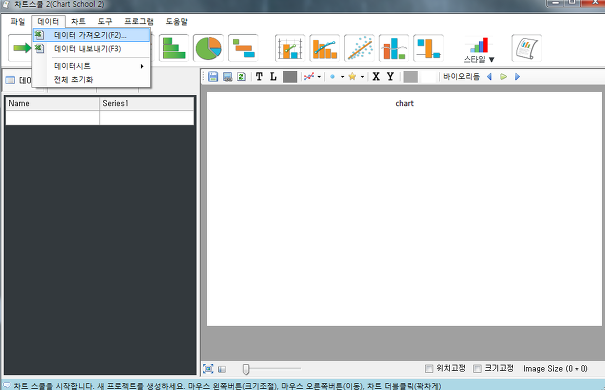Select the Gantt chart type icon

(x=243, y=48)
